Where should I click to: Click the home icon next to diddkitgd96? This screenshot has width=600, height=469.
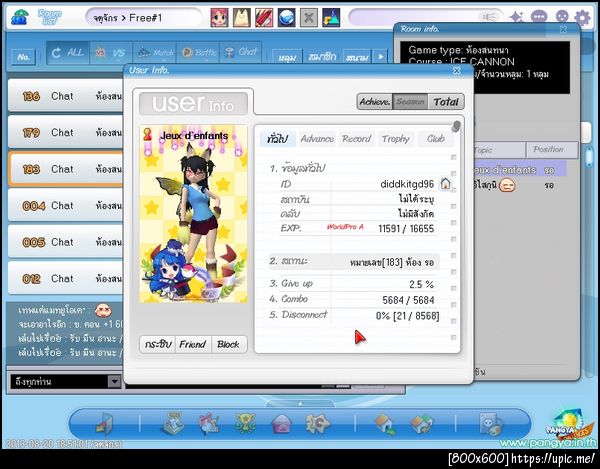tap(445, 184)
